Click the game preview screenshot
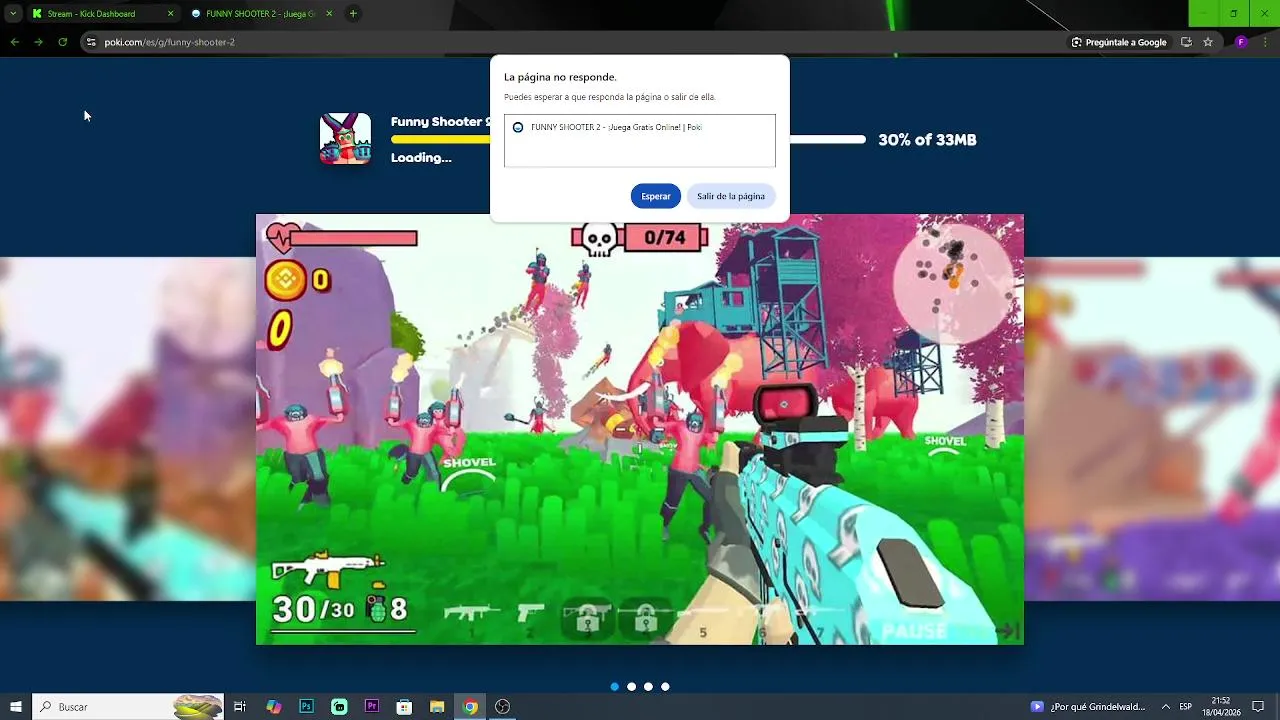The image size is (1280, 720). pos(640,429)
